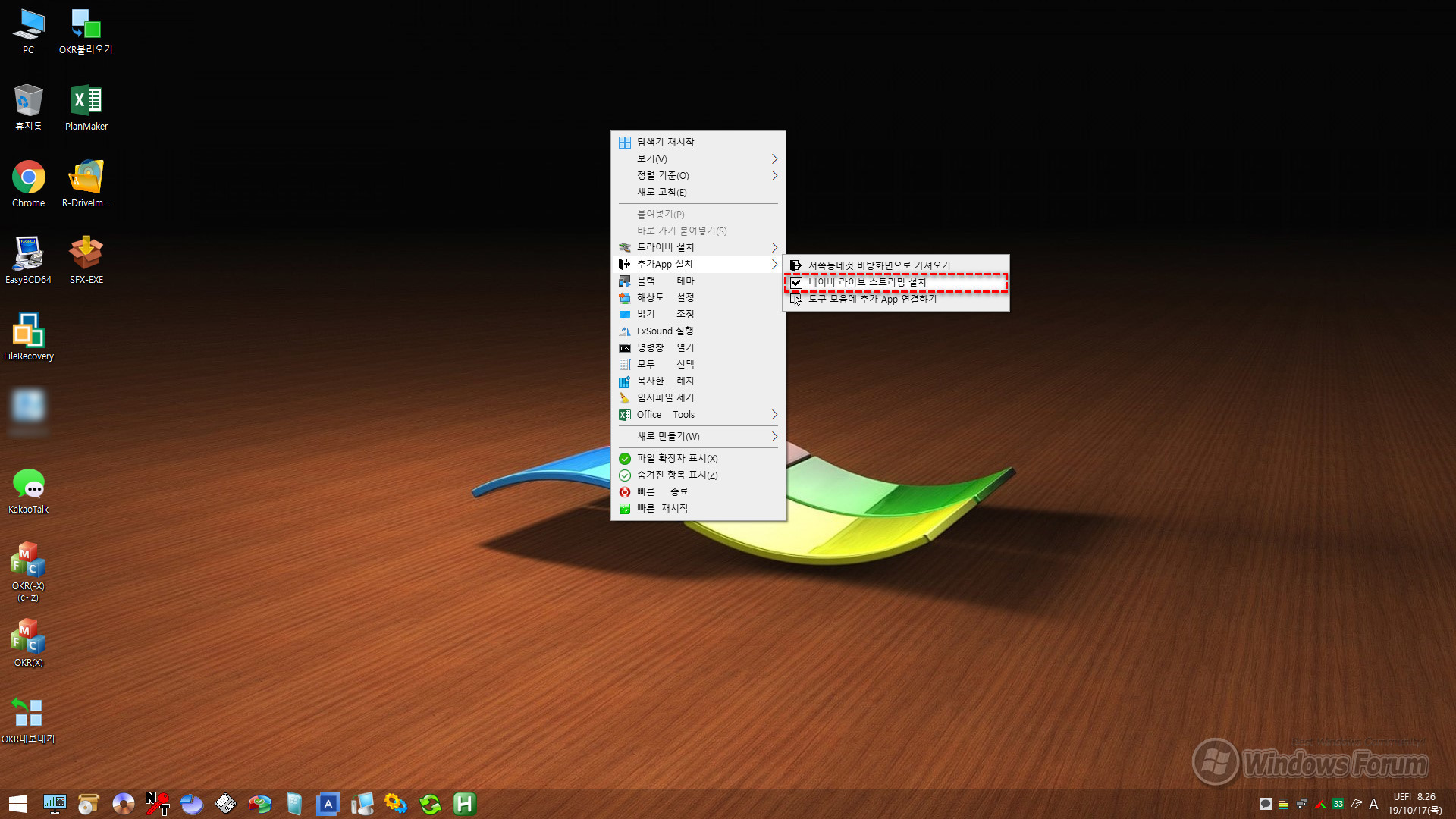
Task: Open the blue Acronis A taskbar icon
Action: pyautogui.click(x=328, y=804)
